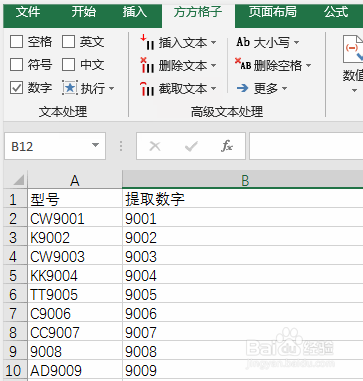Viewport: 363px width, 381px height.
Task: Click the blue 更多 arrow icon
Action: (x=242, y=88)
